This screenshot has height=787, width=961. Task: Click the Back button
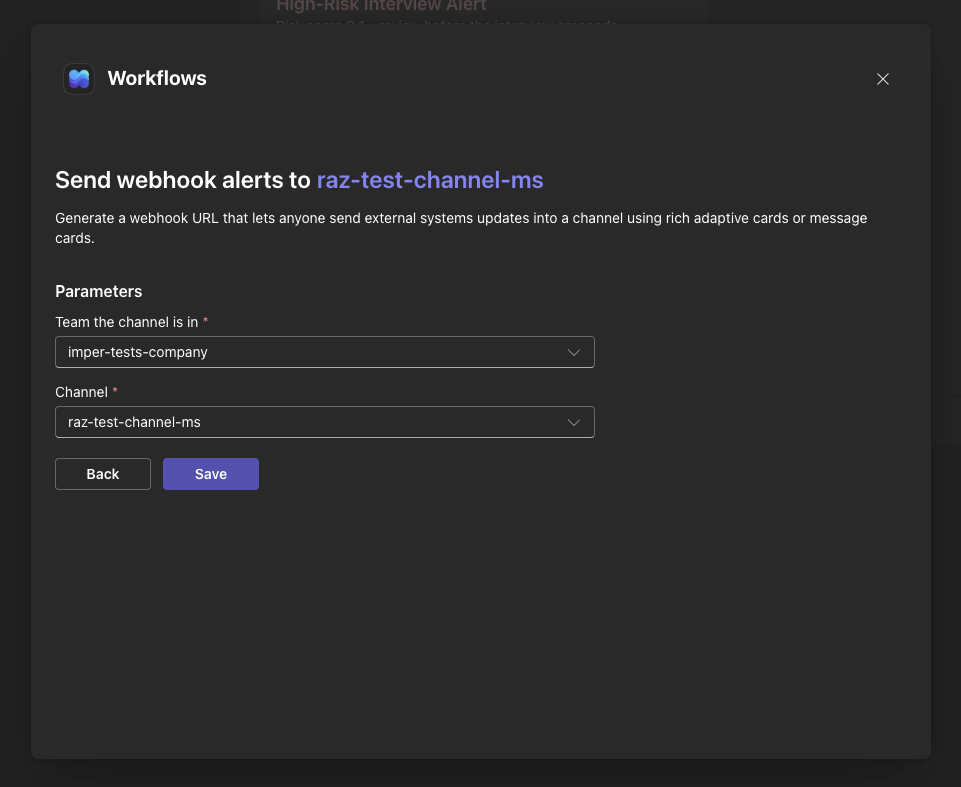[103, 474]
